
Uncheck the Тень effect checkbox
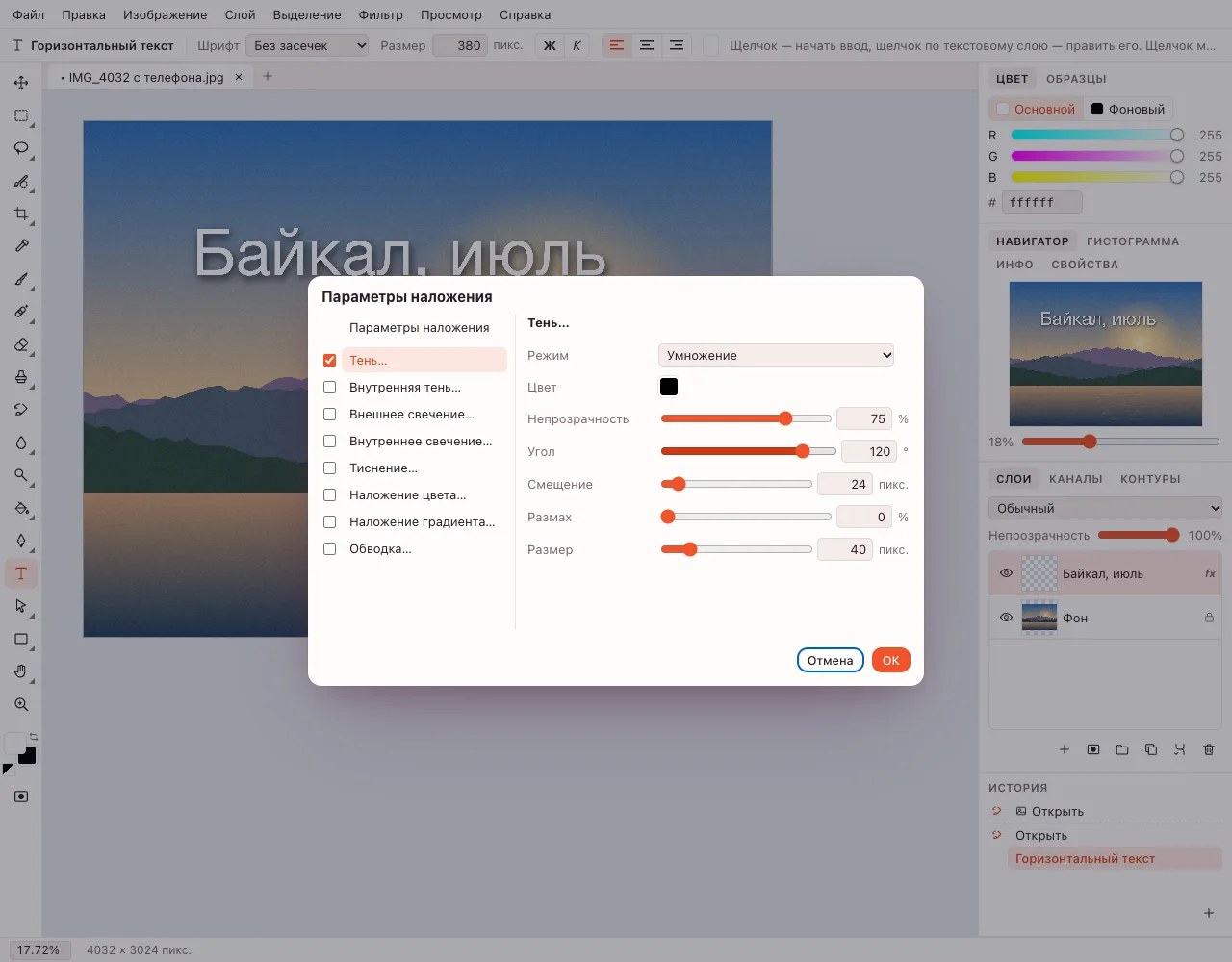click(x=330, y=360)
